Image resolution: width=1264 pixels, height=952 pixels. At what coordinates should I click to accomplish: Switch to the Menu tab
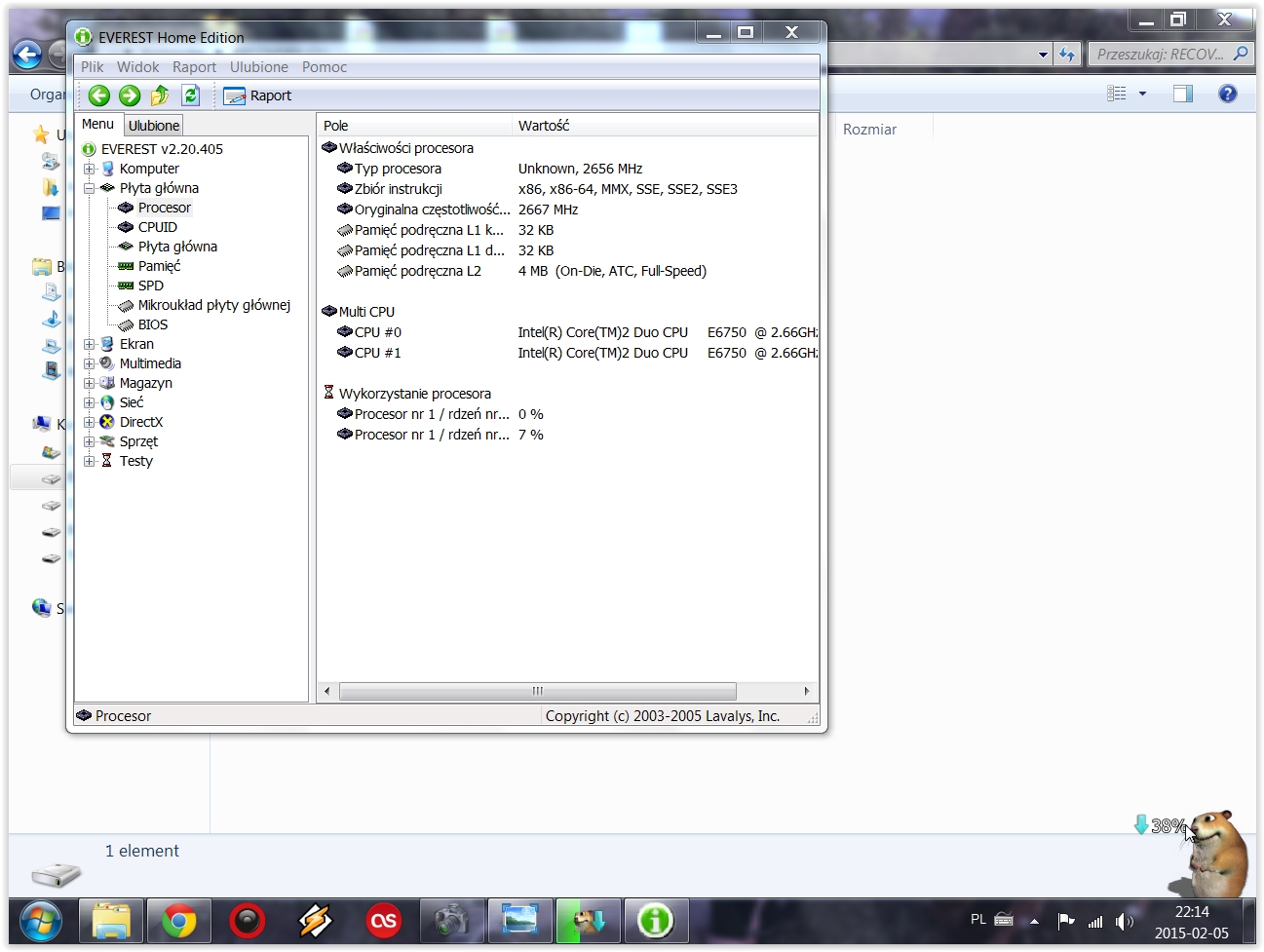click(x=97, y=125)
